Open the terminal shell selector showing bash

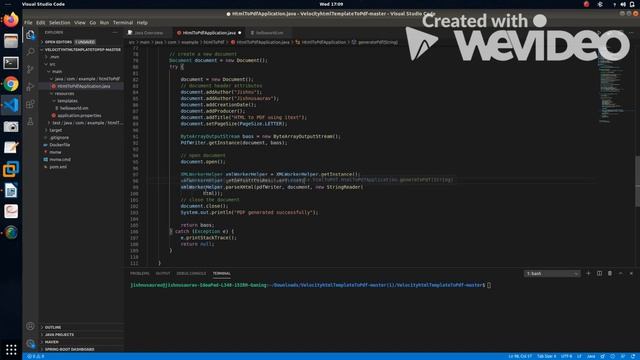pyautogui.click(x=551, y=273)
